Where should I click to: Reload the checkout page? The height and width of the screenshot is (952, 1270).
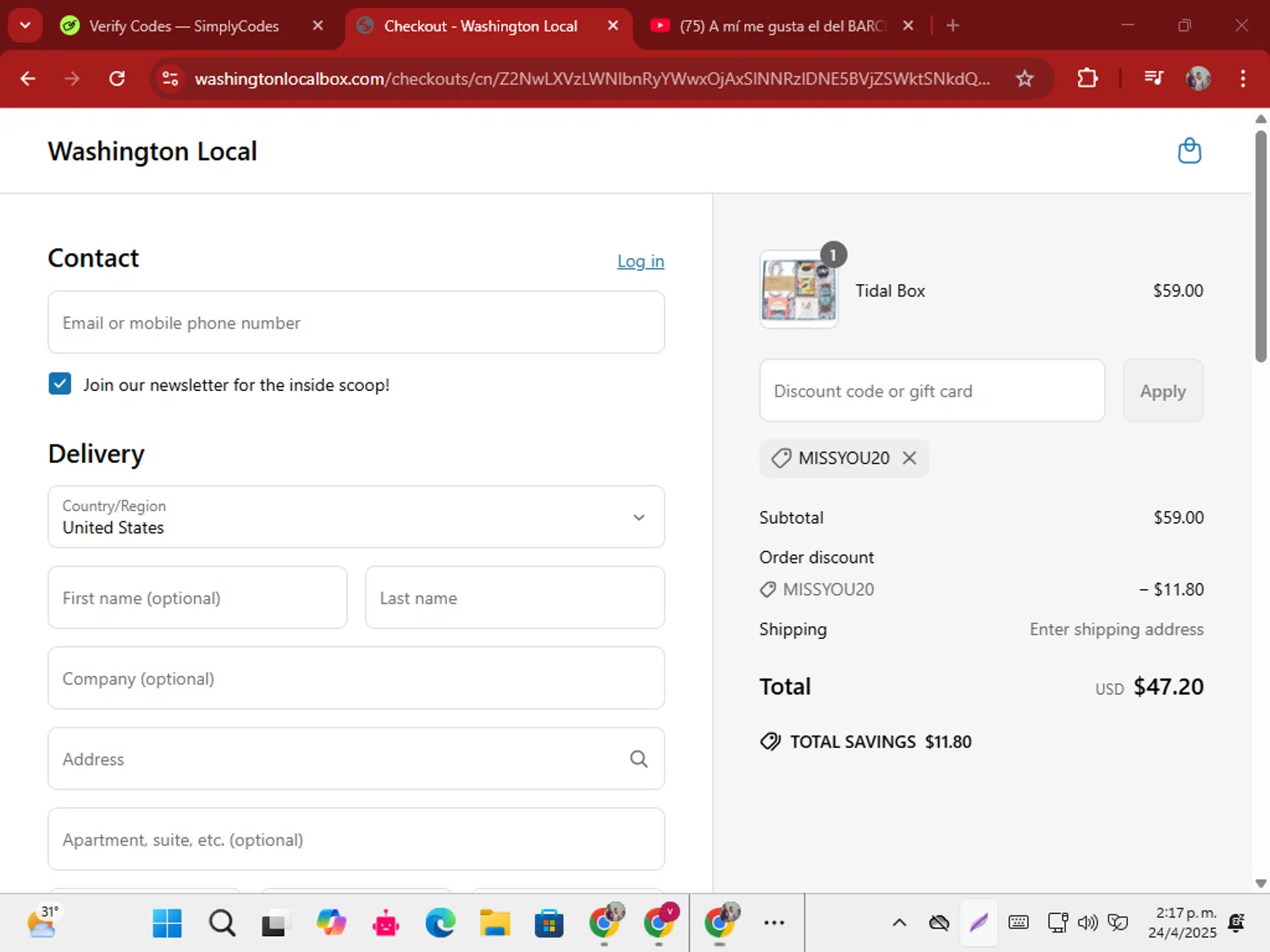(117, 79)
